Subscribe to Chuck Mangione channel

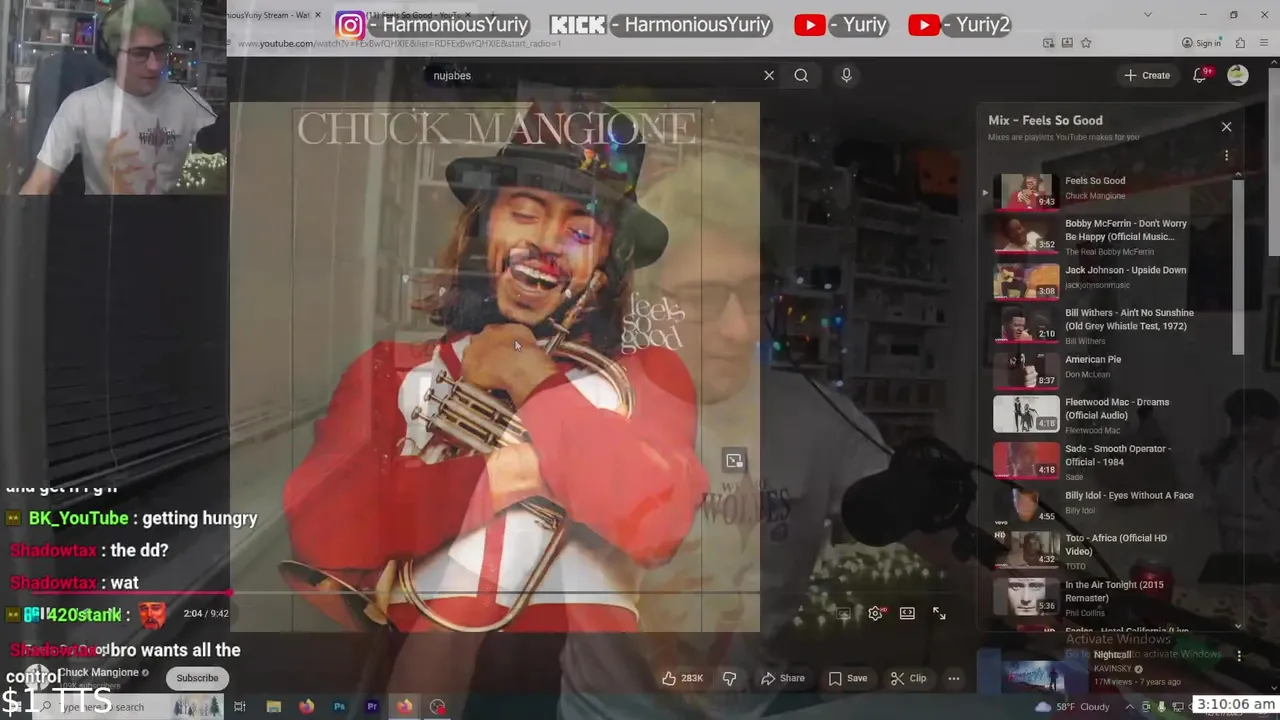coord(197,678)
